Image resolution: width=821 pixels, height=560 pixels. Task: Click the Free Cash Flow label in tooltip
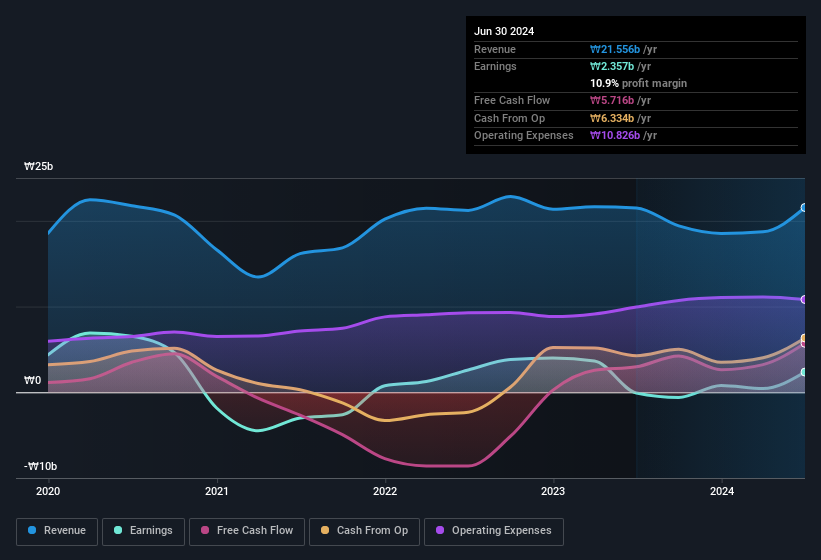[512, 100]
